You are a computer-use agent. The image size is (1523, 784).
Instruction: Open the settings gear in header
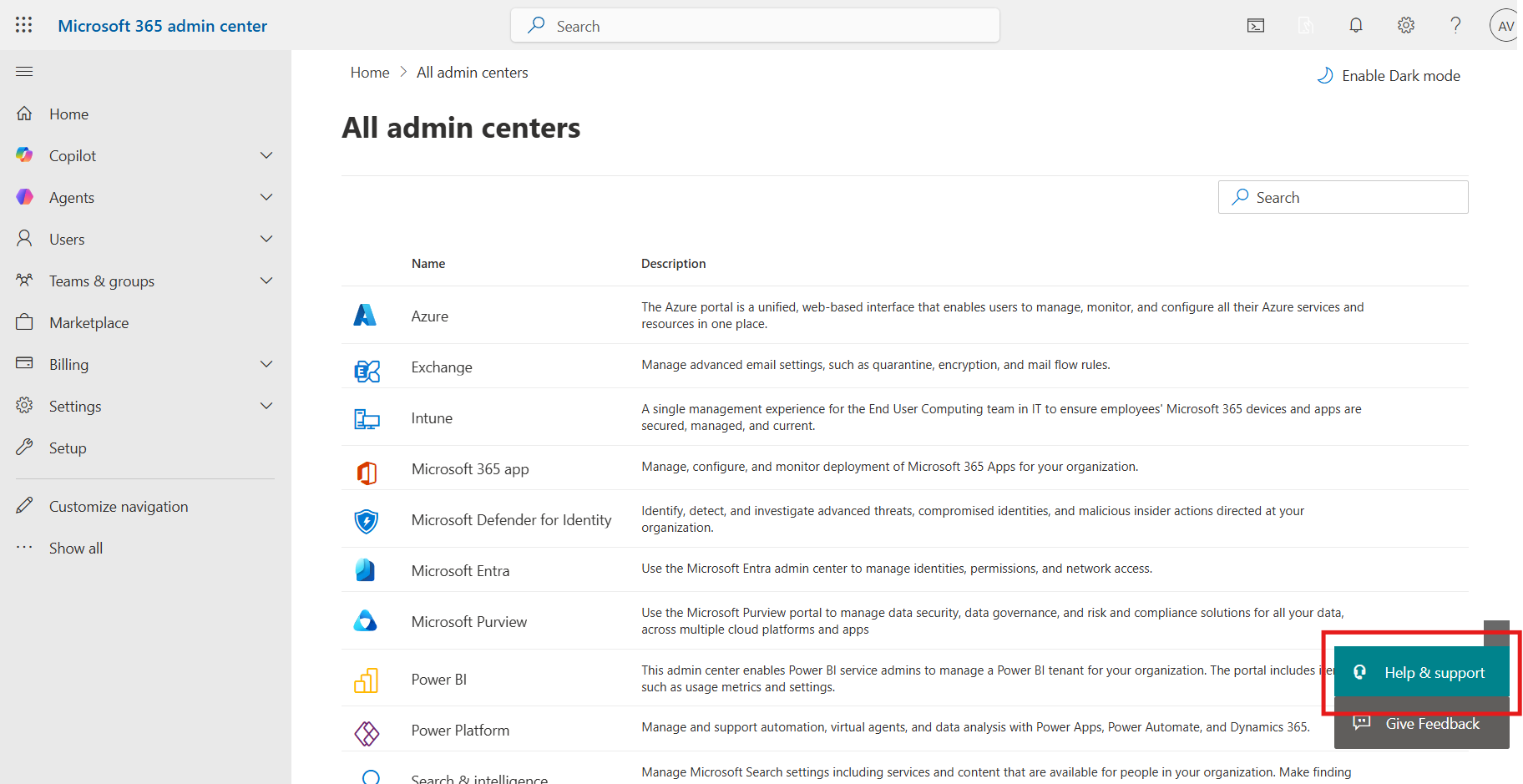[1406, 26]
